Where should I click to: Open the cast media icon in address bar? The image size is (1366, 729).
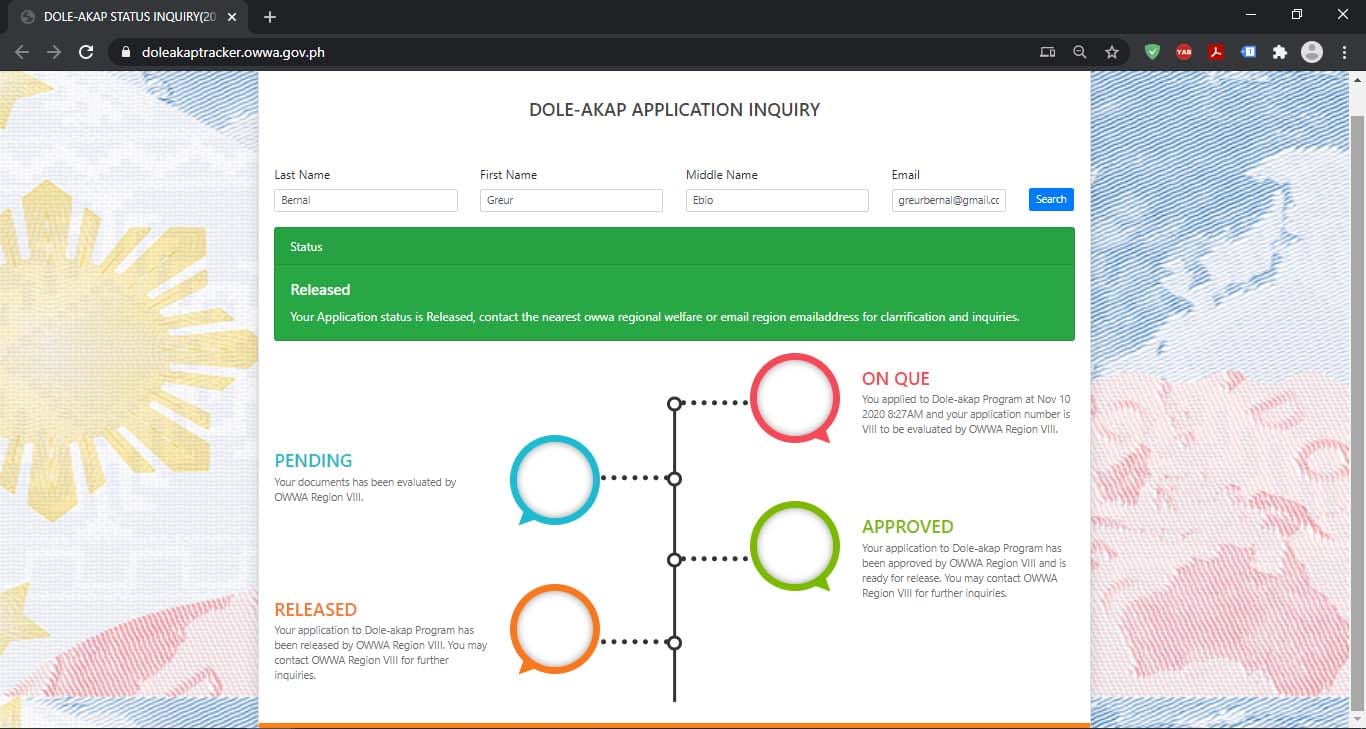coord(1047,52)
